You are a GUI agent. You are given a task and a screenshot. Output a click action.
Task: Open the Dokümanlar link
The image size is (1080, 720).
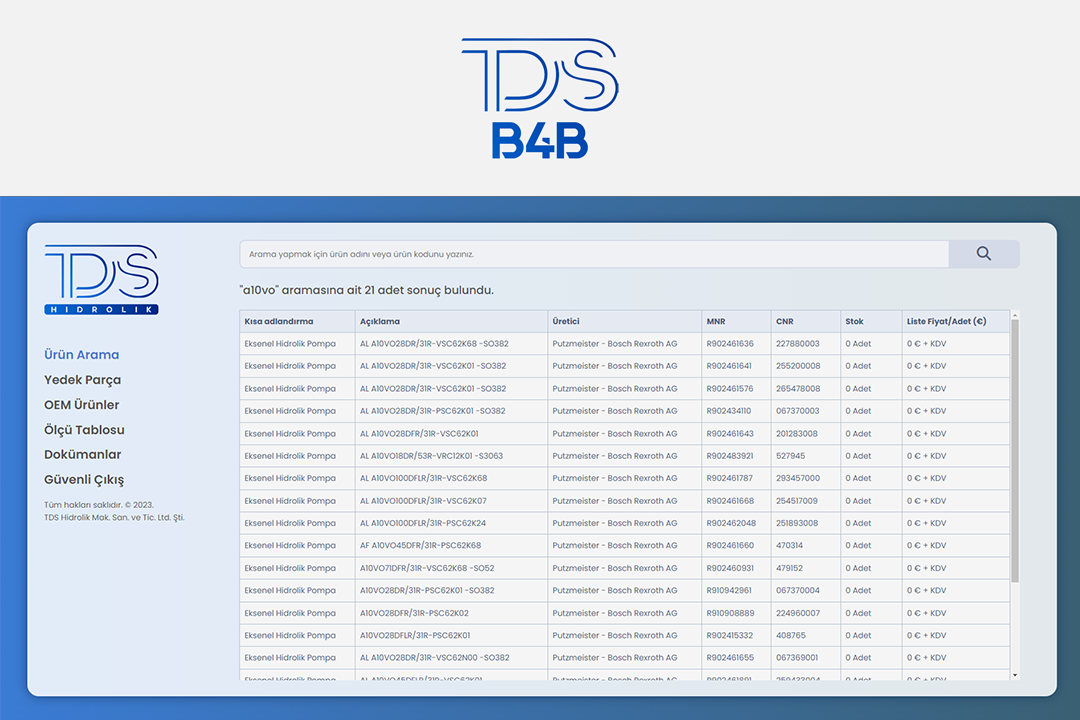click(82, 455)
